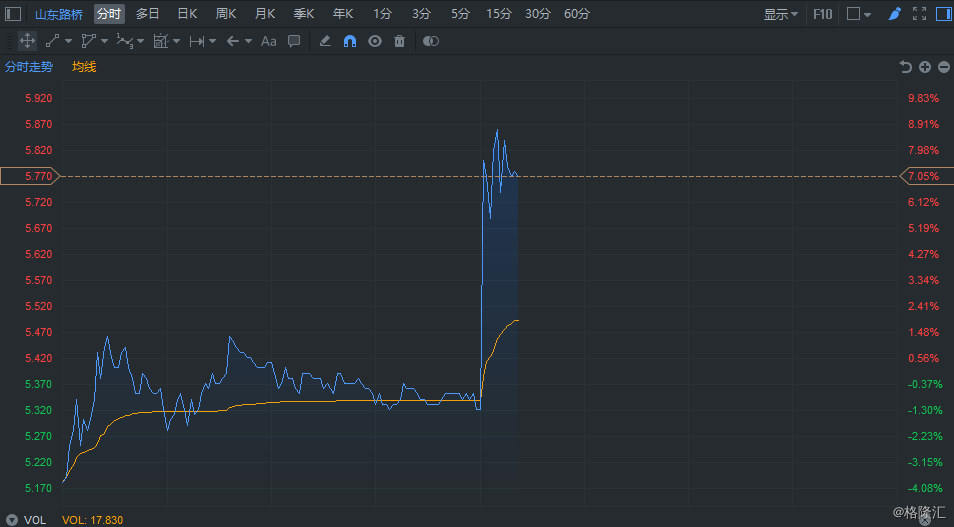Open the chart measurement tool dropdown arrow
Image resolution: width=954 pixels, height=527 pixels.
pyautogui.click(x=176, y=41)
